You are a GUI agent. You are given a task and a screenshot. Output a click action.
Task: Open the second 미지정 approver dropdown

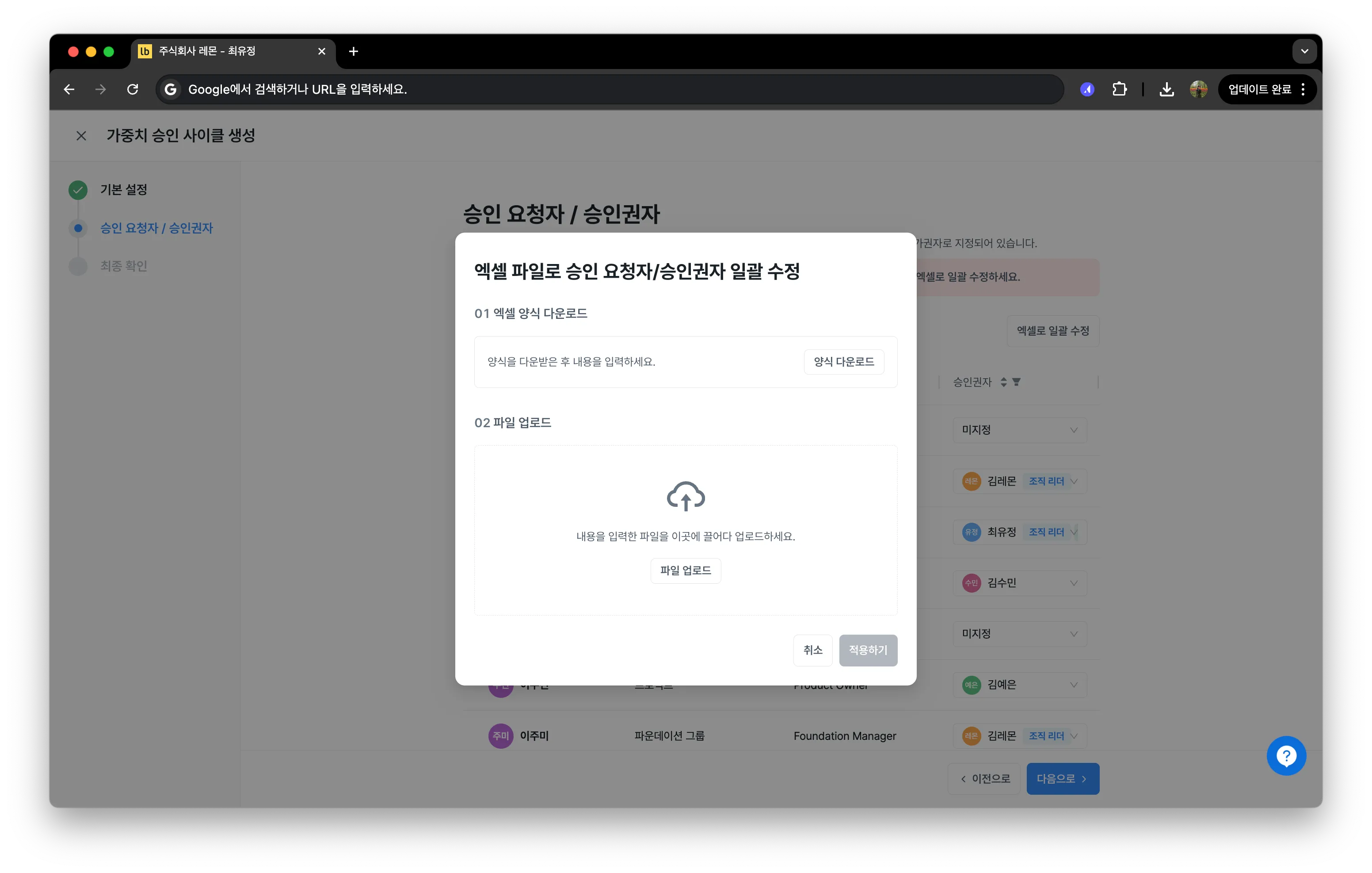(x=1020, y=633)
